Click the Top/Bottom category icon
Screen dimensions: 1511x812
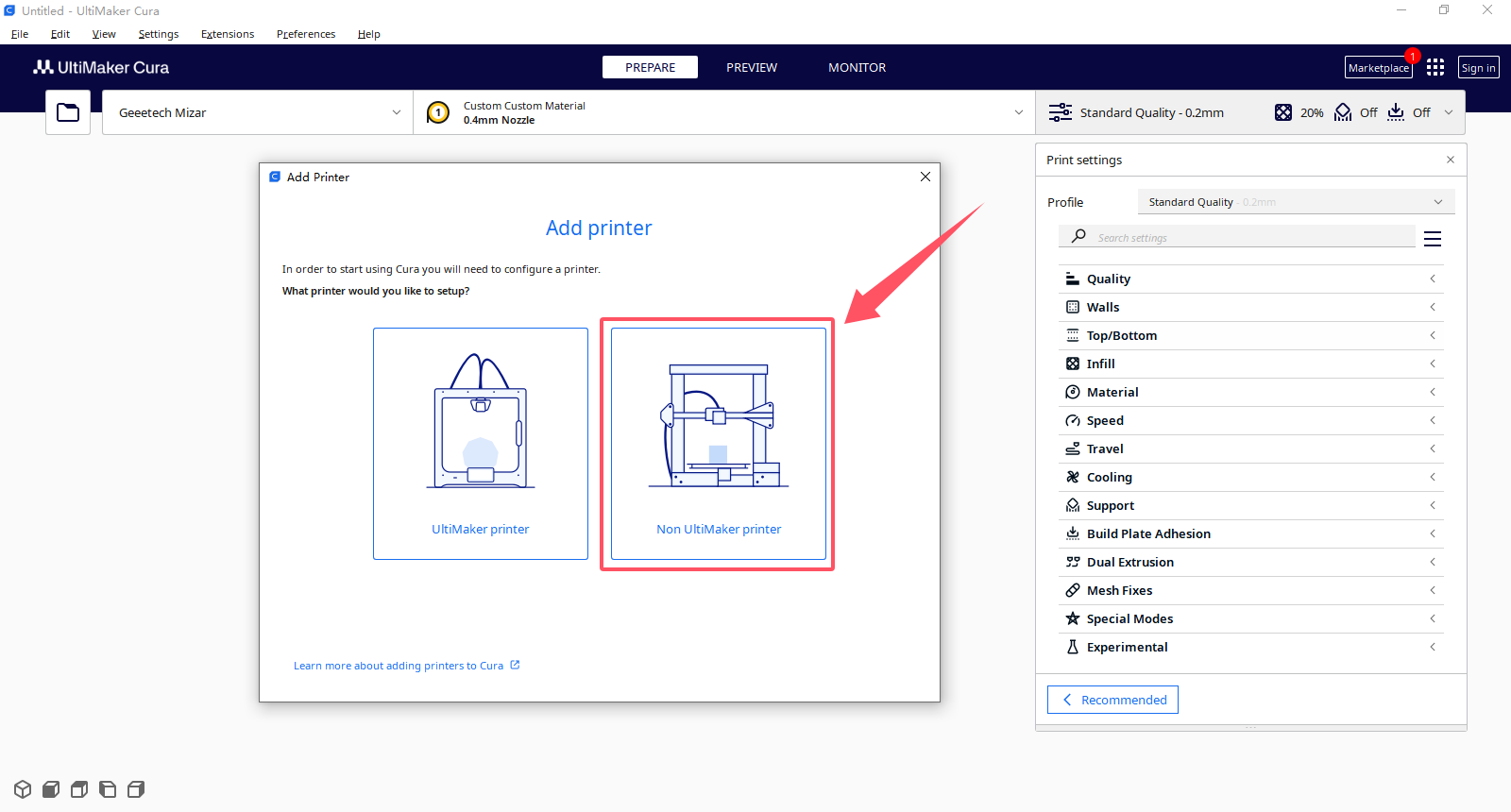click(1073, 335)
